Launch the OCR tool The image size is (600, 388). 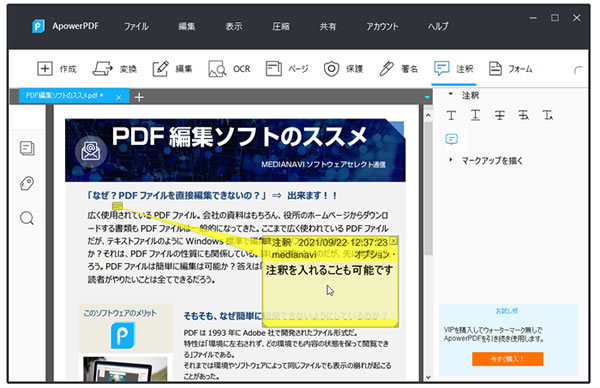[229, 69]
